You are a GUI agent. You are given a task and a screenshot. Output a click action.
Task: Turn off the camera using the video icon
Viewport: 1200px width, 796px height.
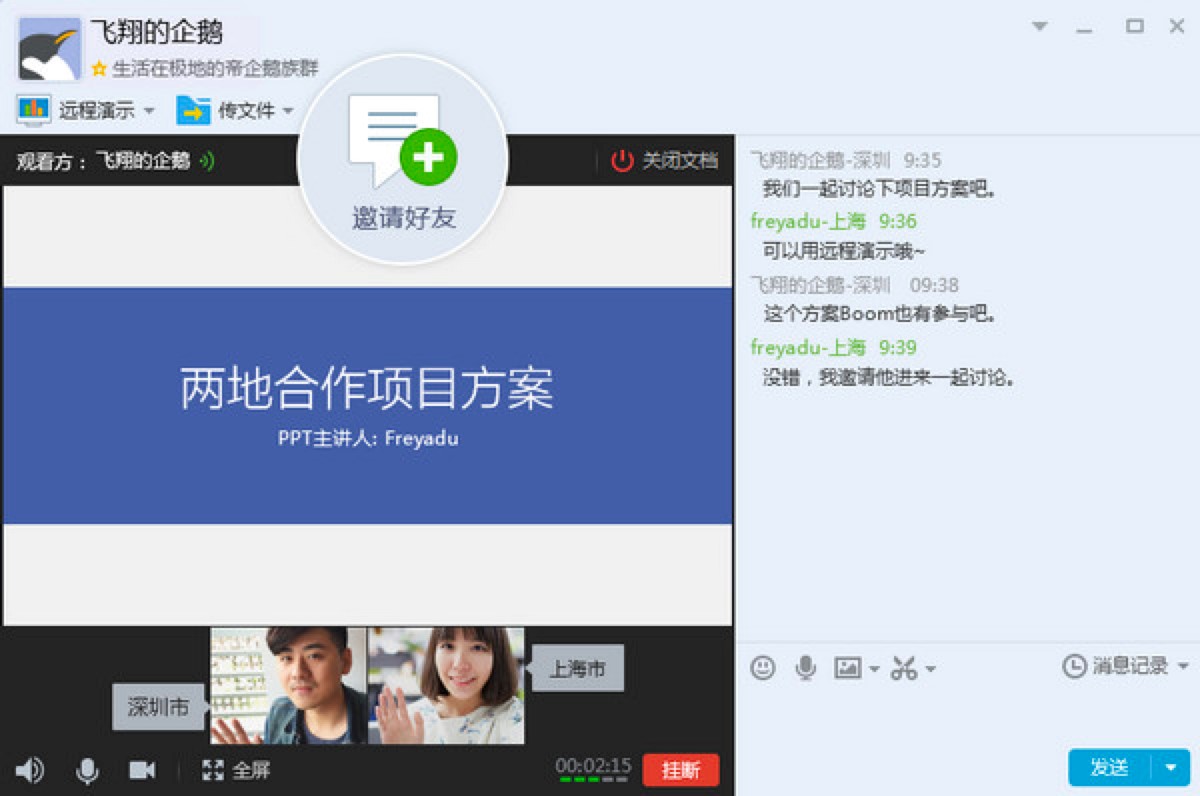(142, 770)
